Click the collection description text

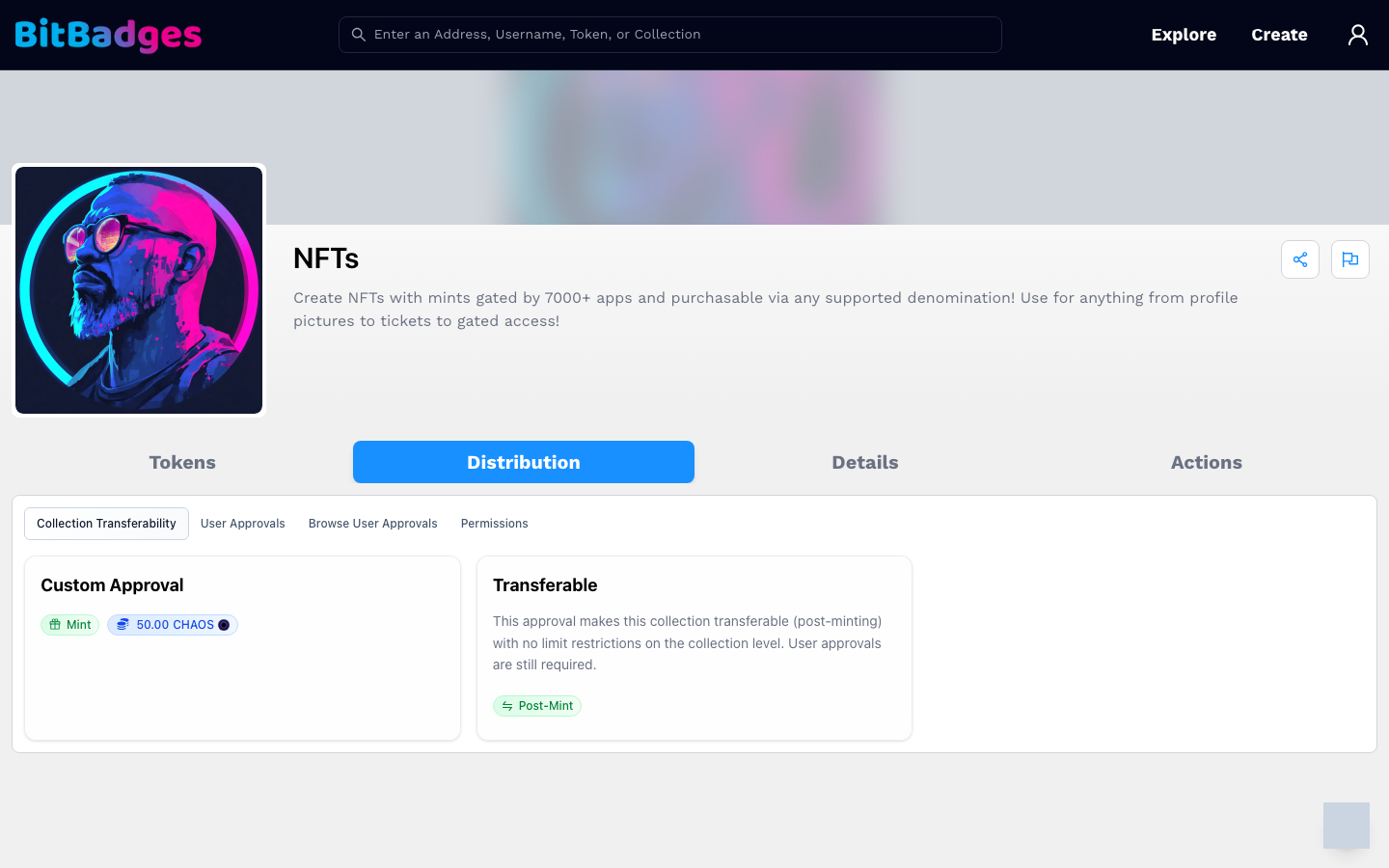(x=766, y=310)
